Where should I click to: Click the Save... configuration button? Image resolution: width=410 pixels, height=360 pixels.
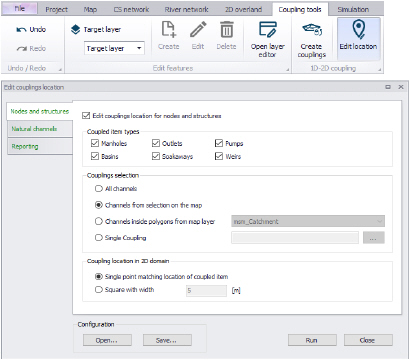(167, 340)
